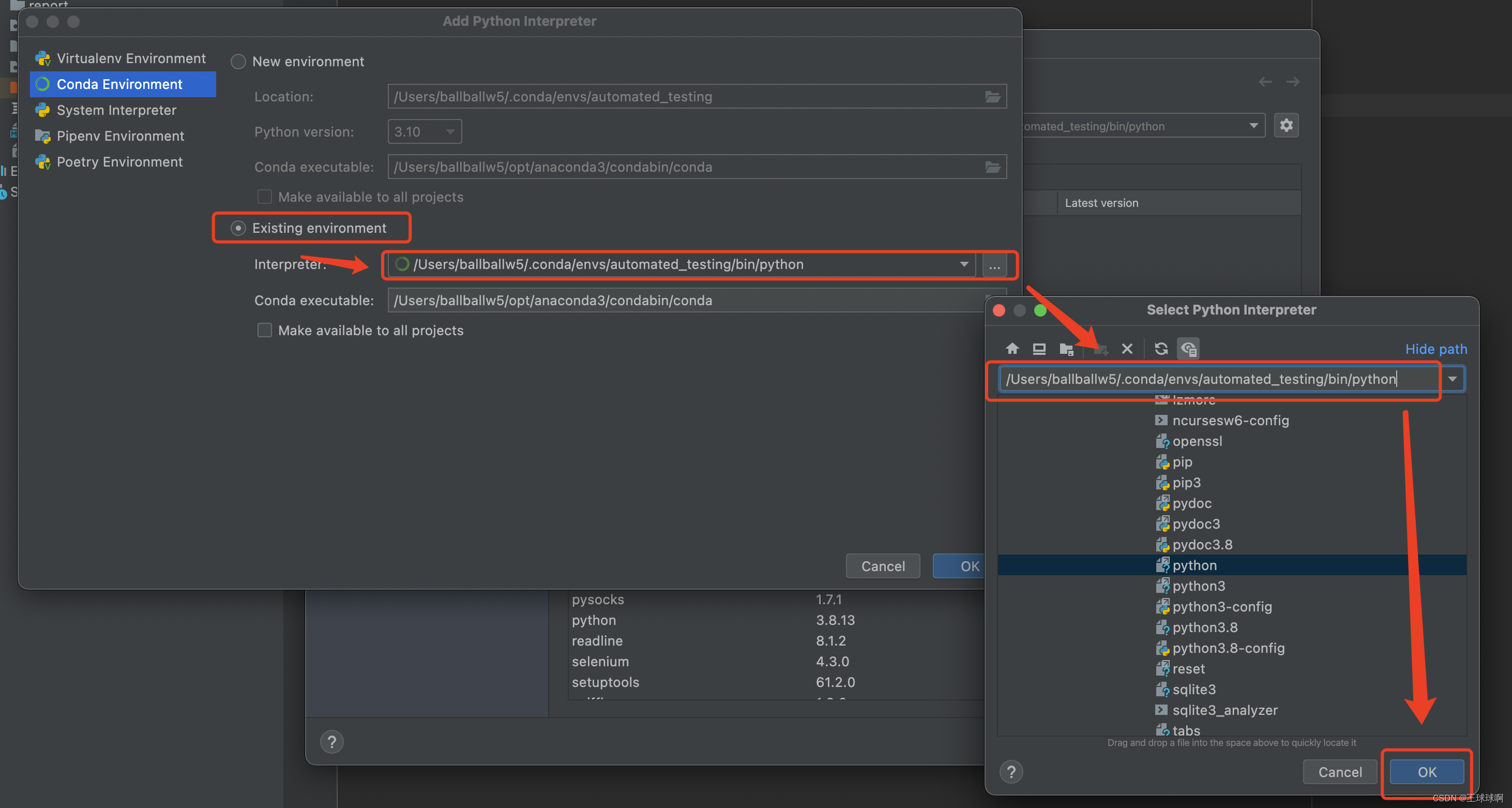Viewport: 1512px width, 808px height.
Task: Click the Delete (X) toolbar icon
Action: click(x=1127, y=349)
